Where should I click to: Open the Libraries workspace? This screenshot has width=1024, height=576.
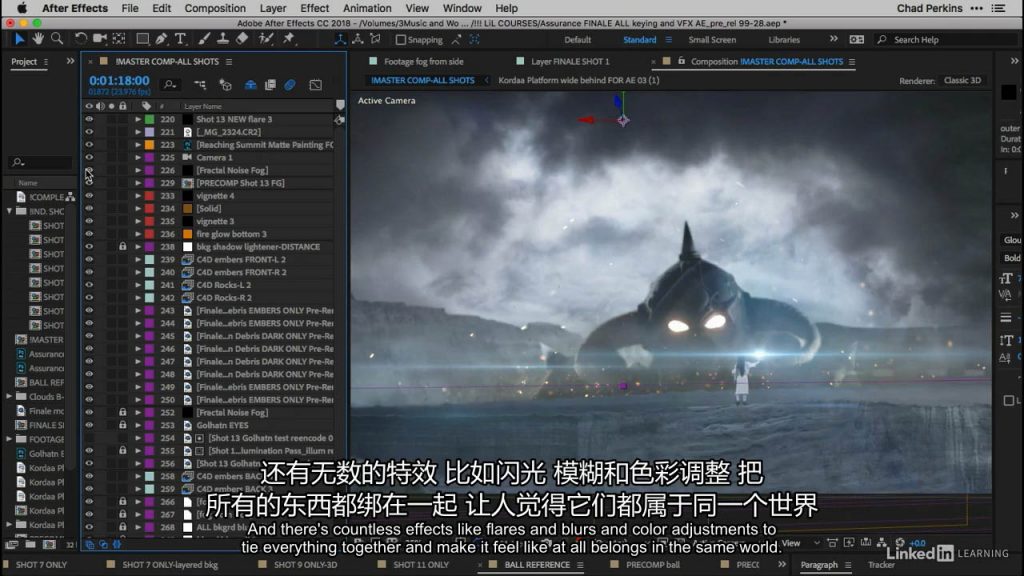click(784, 40)
